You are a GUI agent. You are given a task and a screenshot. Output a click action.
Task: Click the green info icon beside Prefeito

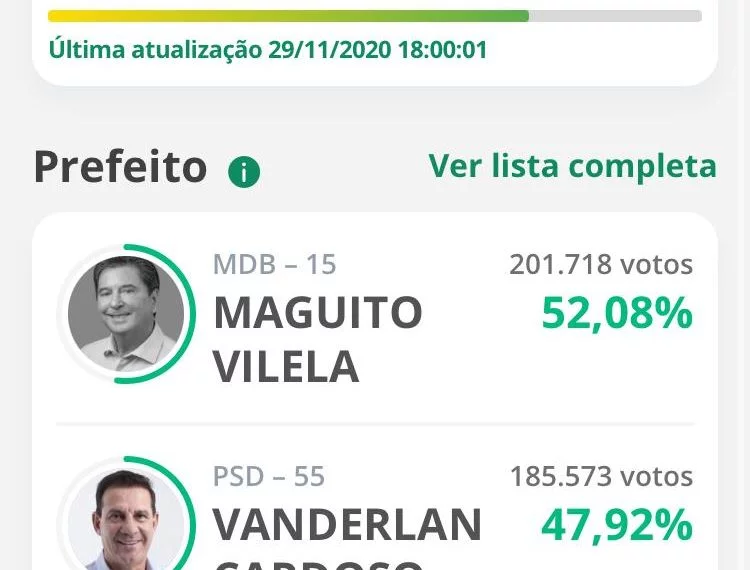tap(244, 172)
